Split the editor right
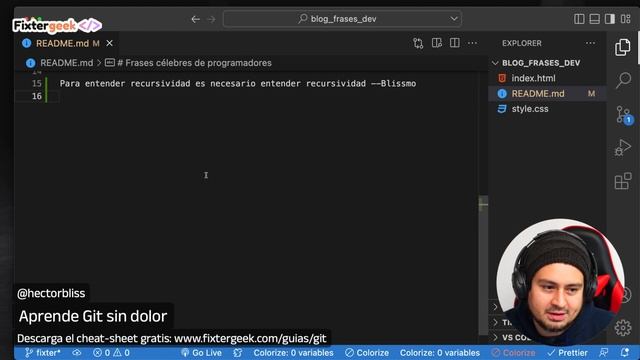 pyautogui.click(x=455, y=43)
